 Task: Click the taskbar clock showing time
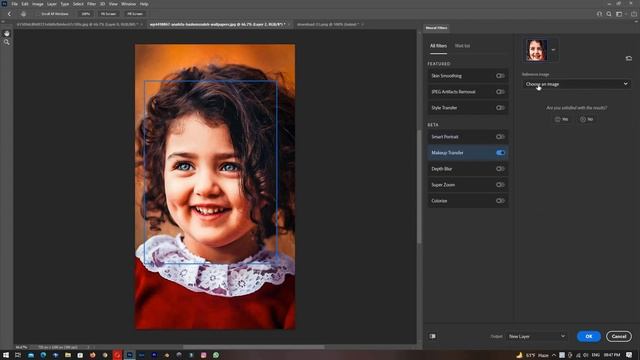click(x=612, y=355)
